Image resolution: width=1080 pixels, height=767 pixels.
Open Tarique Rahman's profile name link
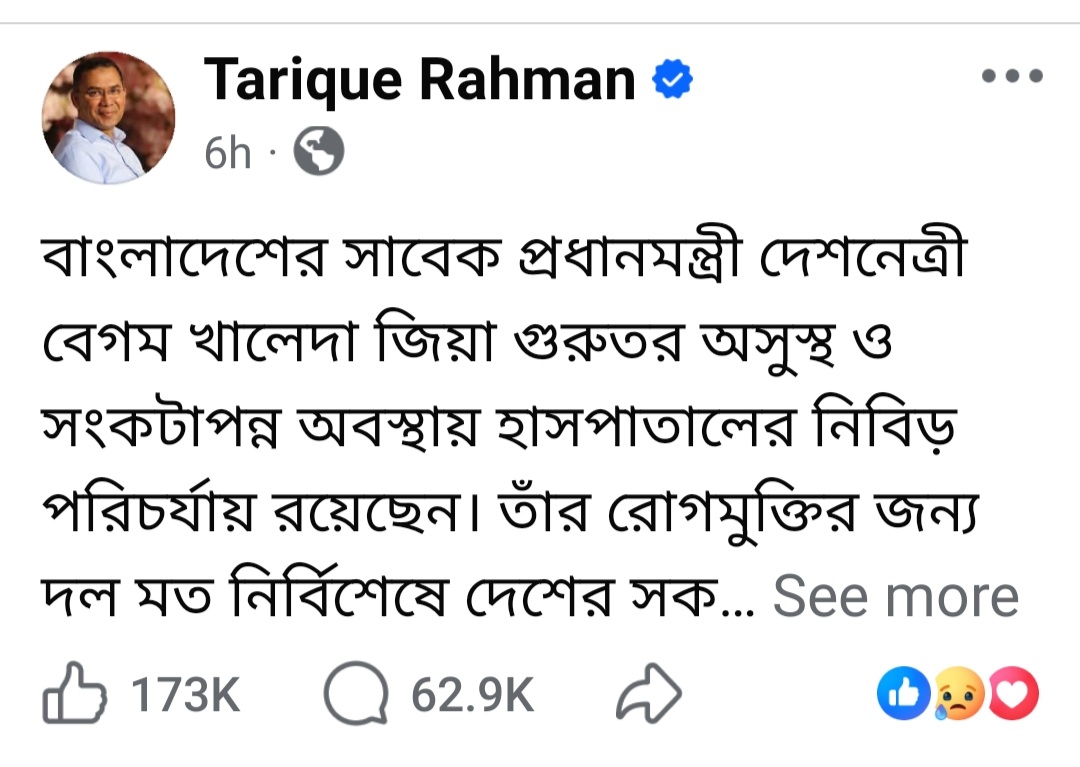pyautogui.click(x=419, y=81)
